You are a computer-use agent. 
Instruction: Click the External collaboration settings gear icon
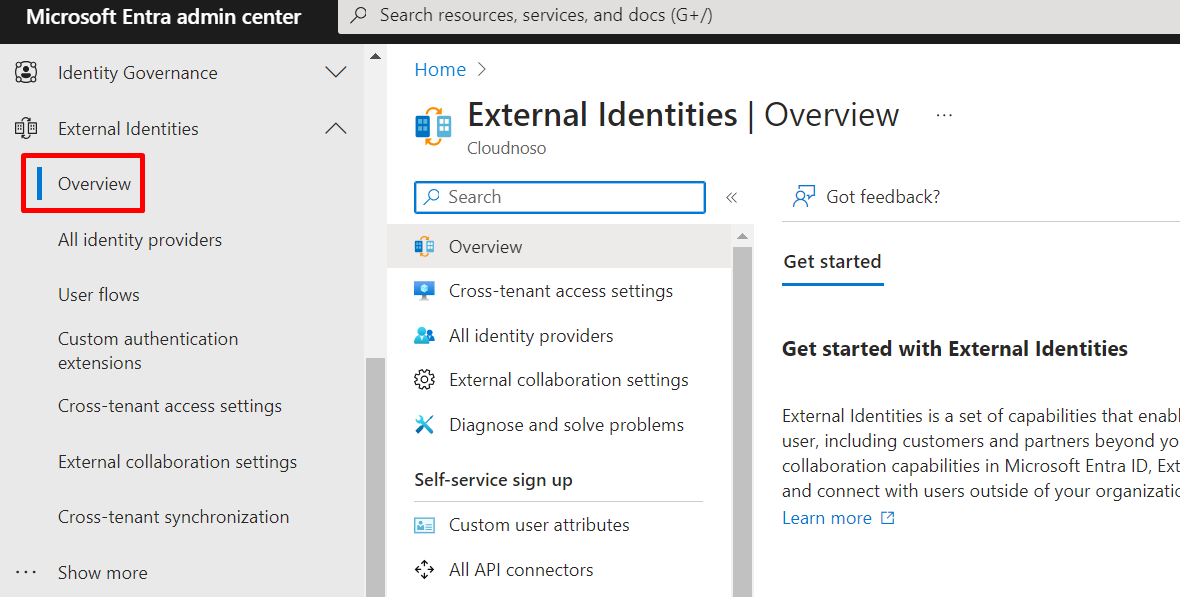425,380
